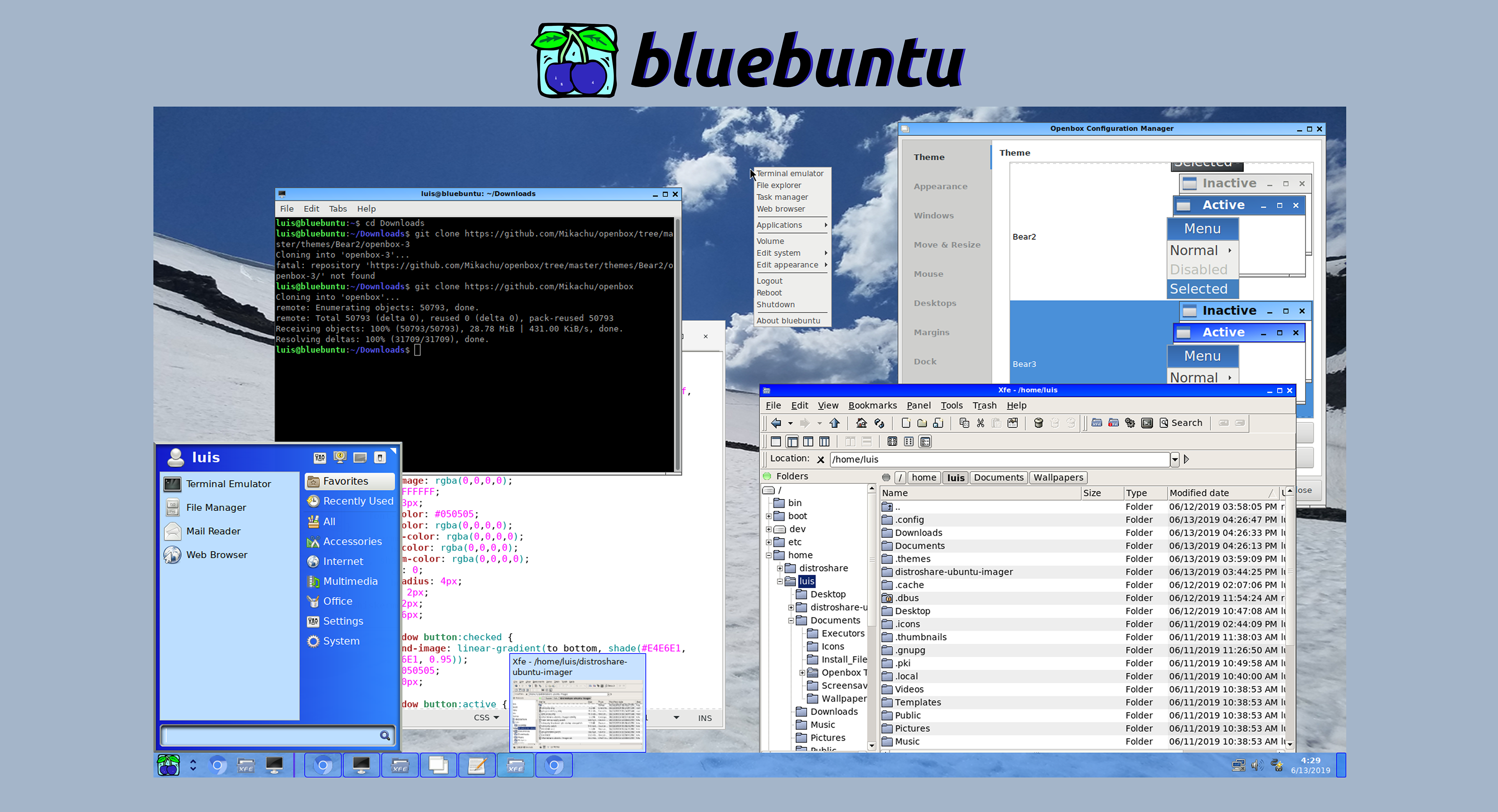Jump to Documents breadcrumb in Xfe

pos(999,477)
